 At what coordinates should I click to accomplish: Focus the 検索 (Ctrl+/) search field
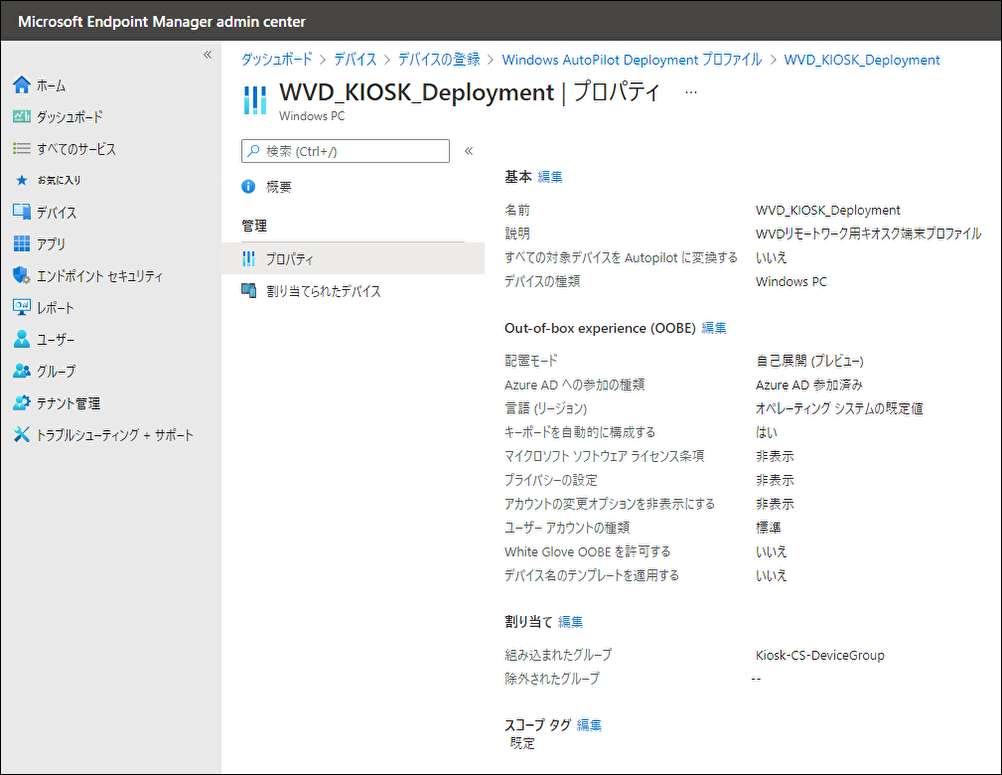coord(345,151)
